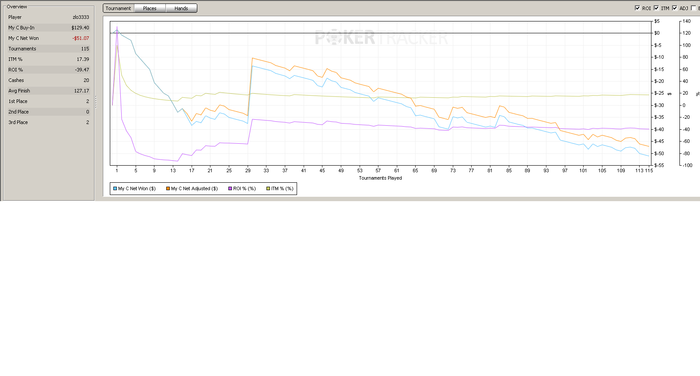Select the My C Buy-In row label
This screenshot has height=376, width=700.
tap(21, 28)
